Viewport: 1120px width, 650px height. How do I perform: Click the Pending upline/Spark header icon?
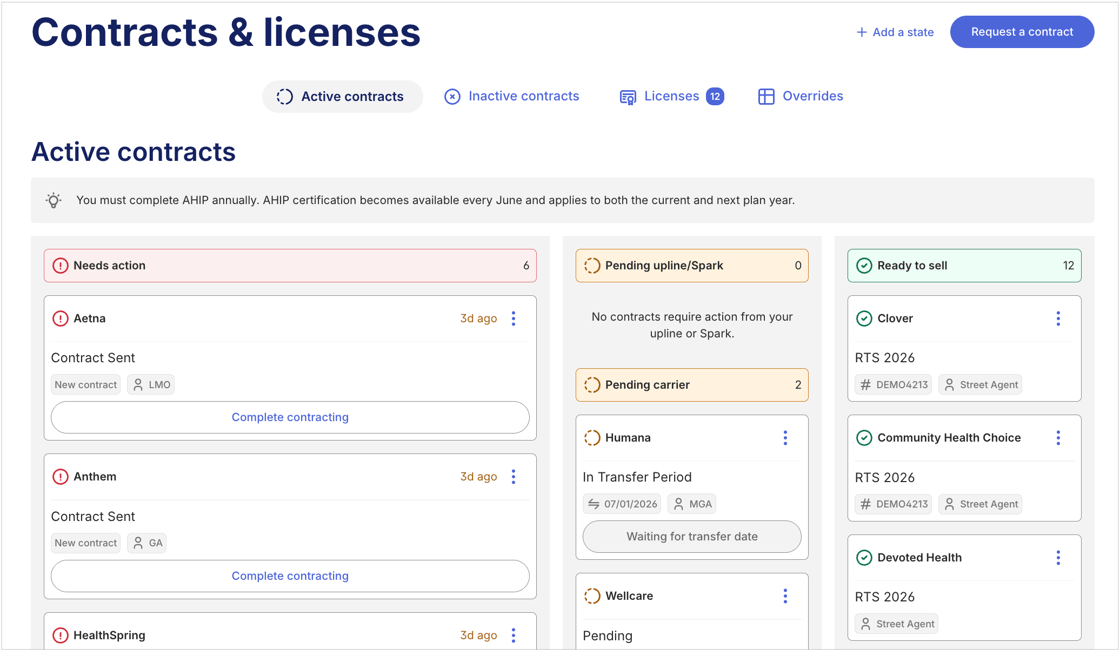(592, 266)
